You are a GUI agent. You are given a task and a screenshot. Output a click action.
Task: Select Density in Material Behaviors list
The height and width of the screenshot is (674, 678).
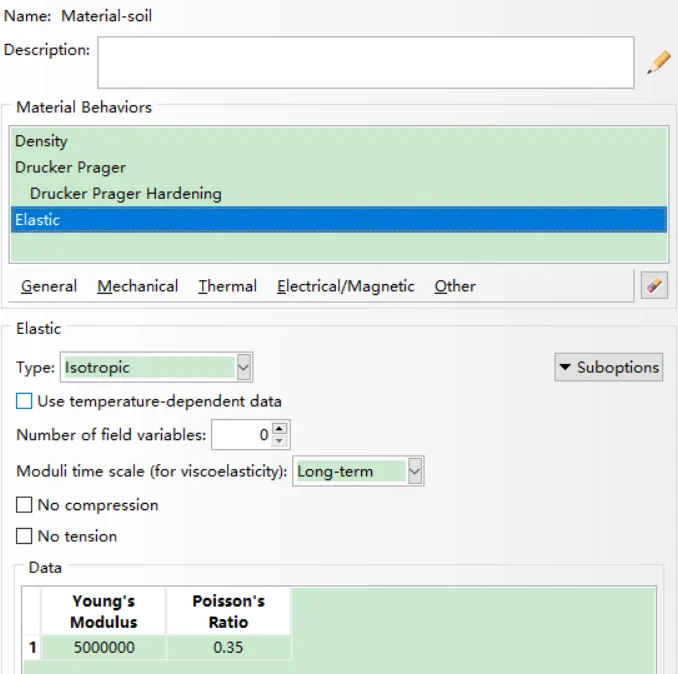tap(339, 141)
